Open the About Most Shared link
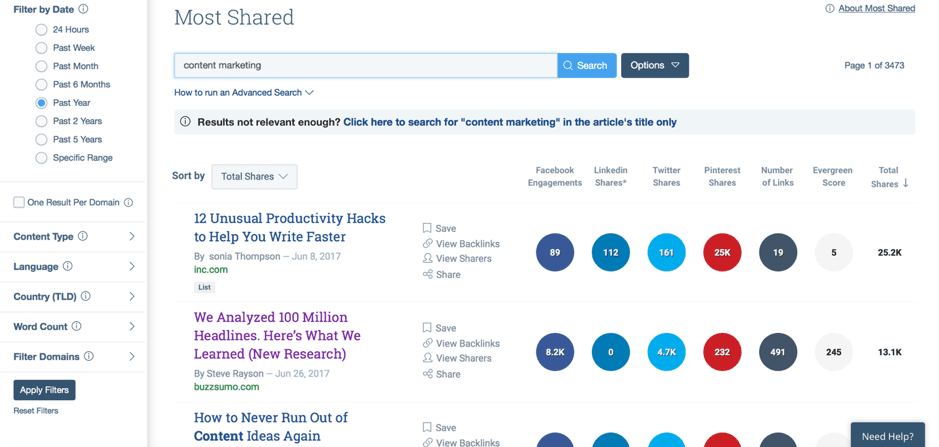 coord(877,8)
